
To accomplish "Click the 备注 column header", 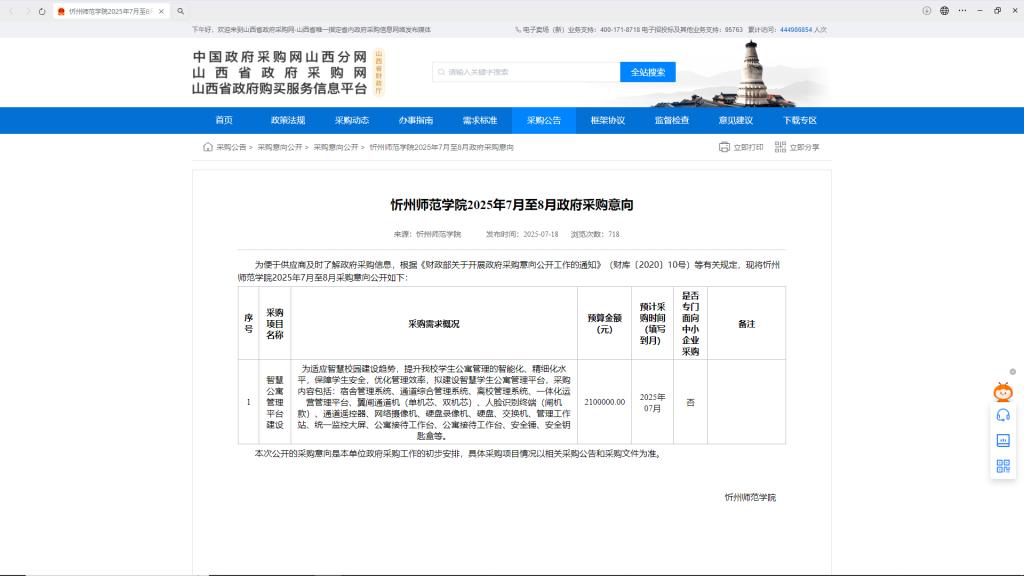I will click(x=746, y=324).
